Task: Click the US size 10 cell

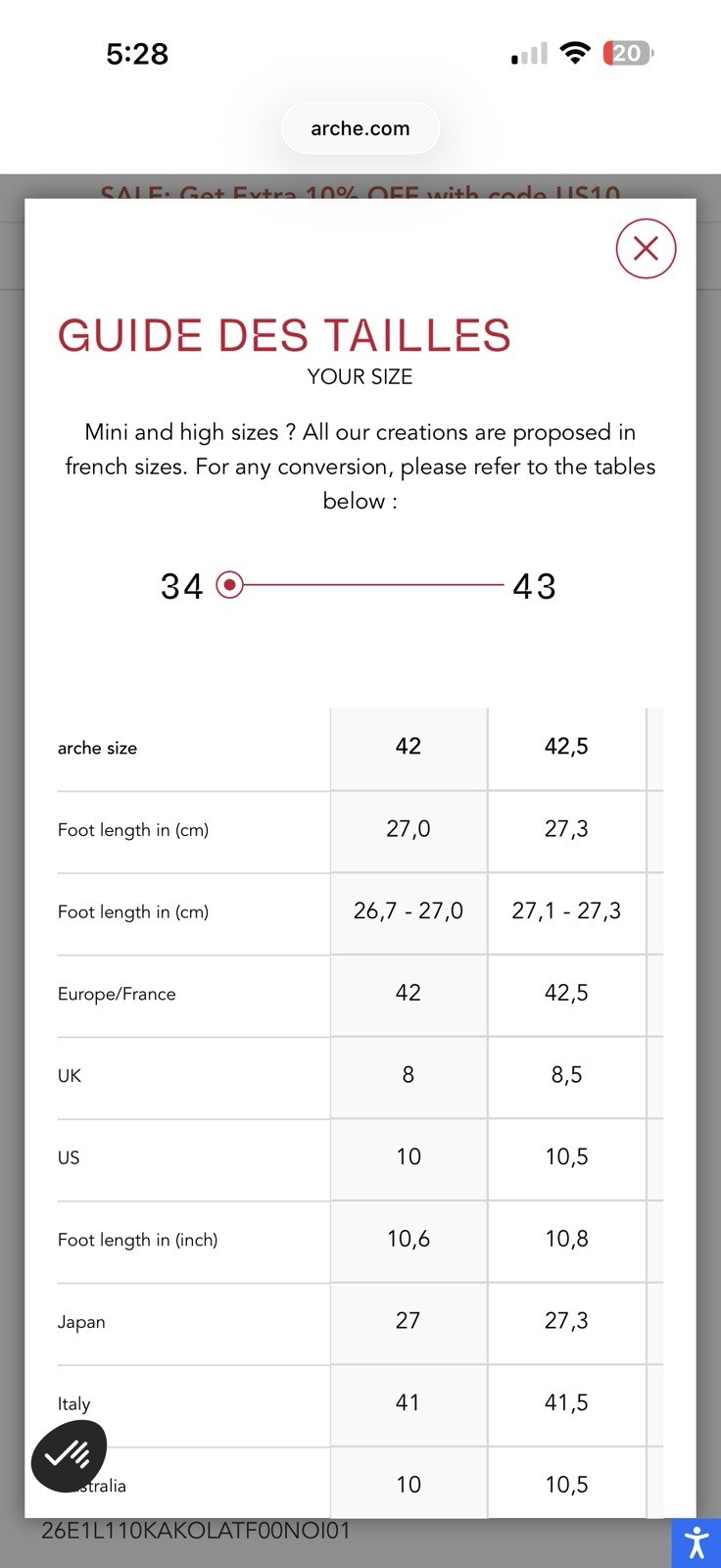Action: [409, 1157]
